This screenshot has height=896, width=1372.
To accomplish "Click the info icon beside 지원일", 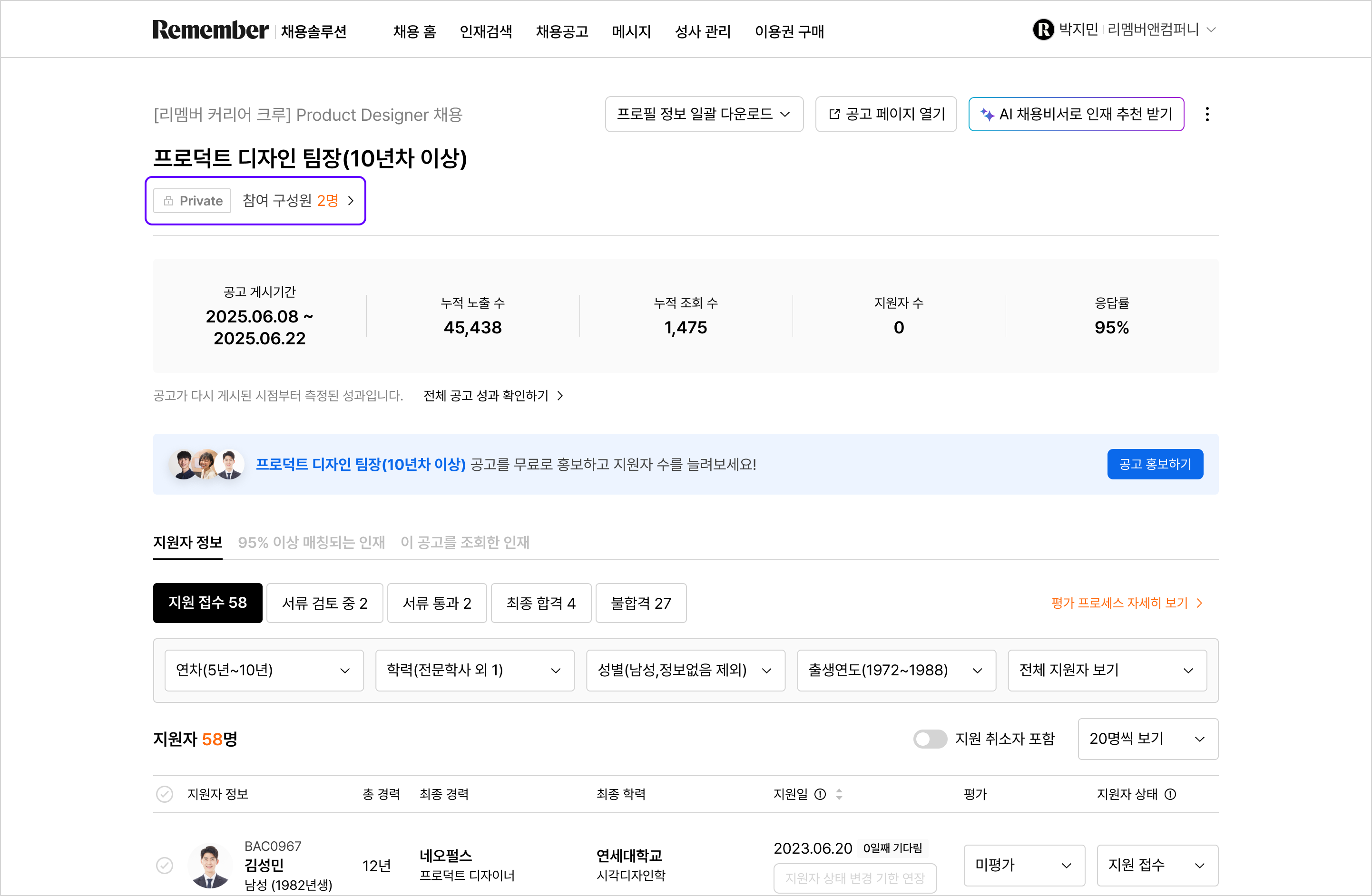I will [x=820, y=794].
